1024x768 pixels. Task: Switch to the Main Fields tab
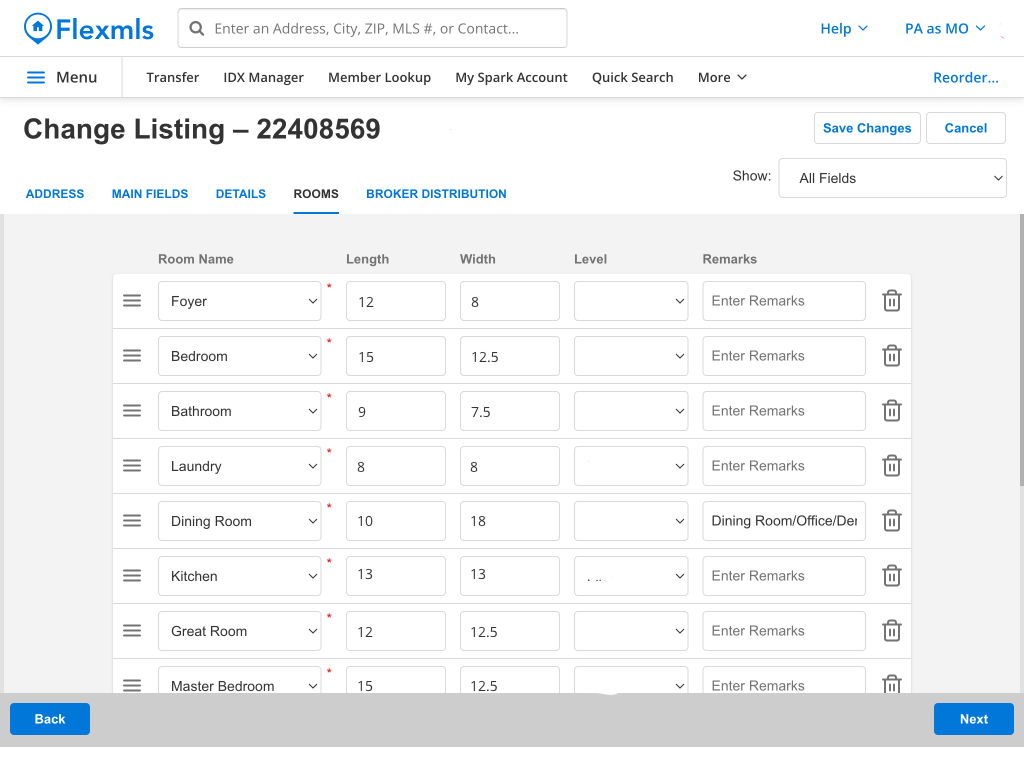[150, 194]
